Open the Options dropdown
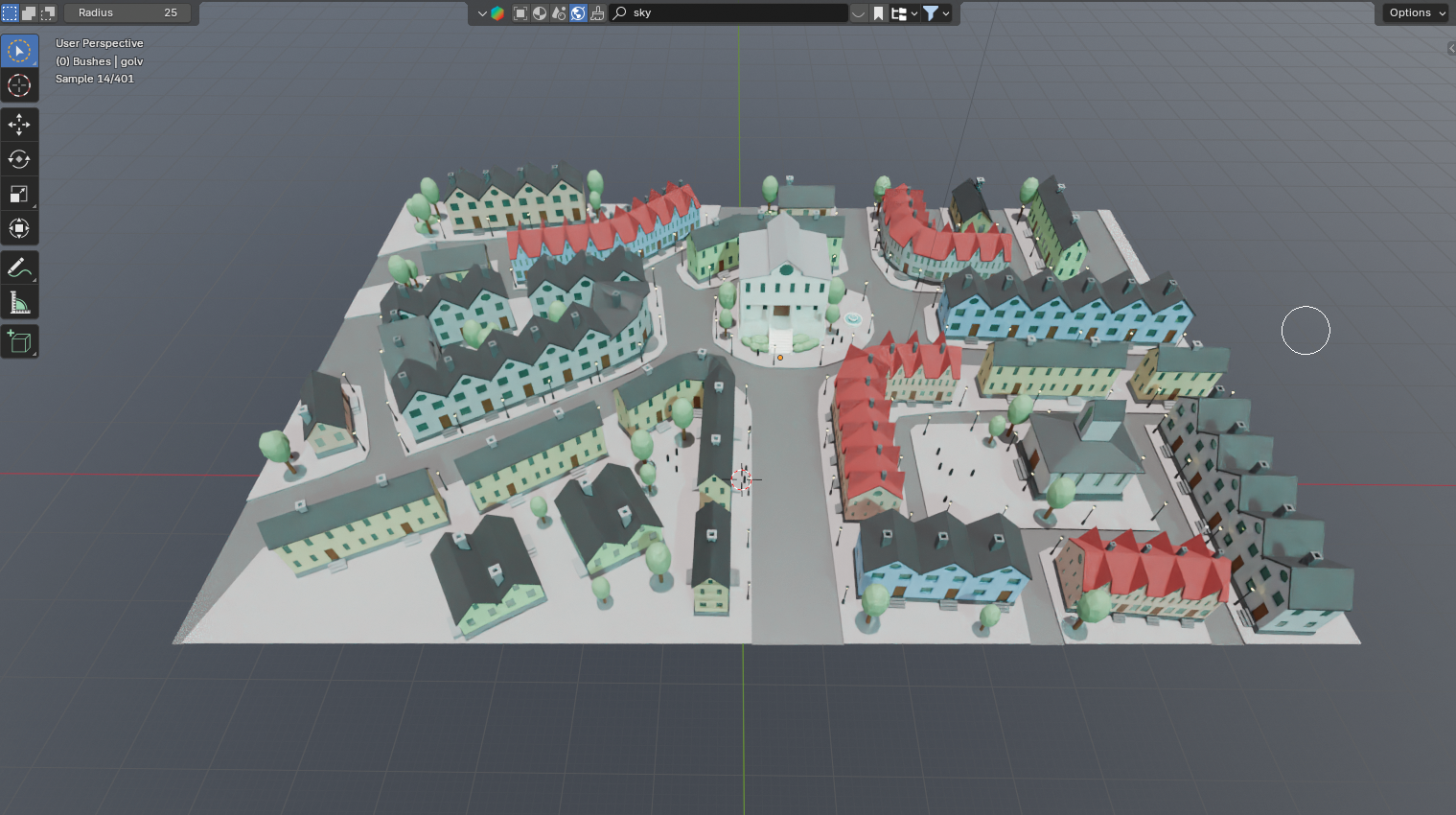 (x=1416, y=12)
